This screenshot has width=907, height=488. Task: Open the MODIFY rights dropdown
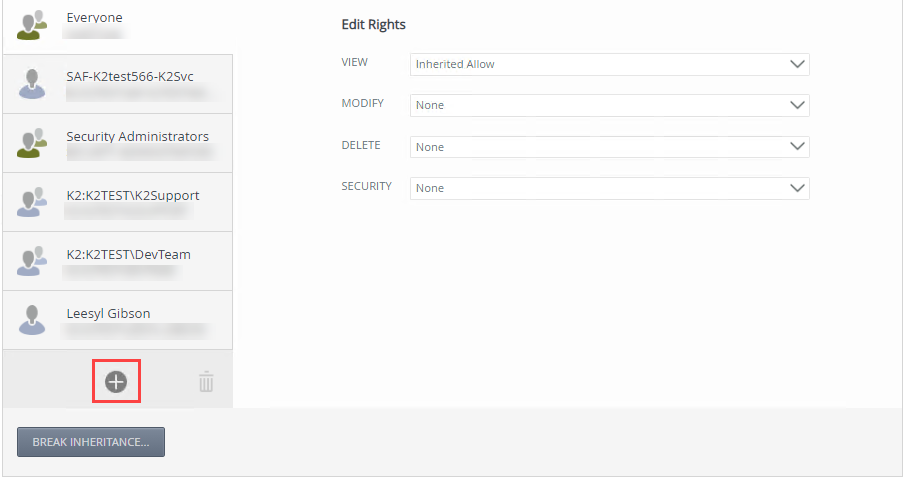(x=609, y=105)
